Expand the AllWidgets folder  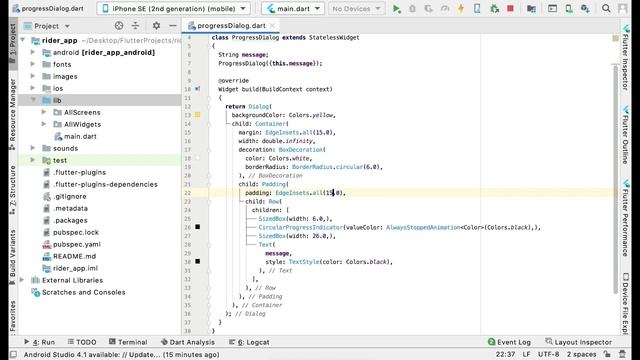click(44, 124)
